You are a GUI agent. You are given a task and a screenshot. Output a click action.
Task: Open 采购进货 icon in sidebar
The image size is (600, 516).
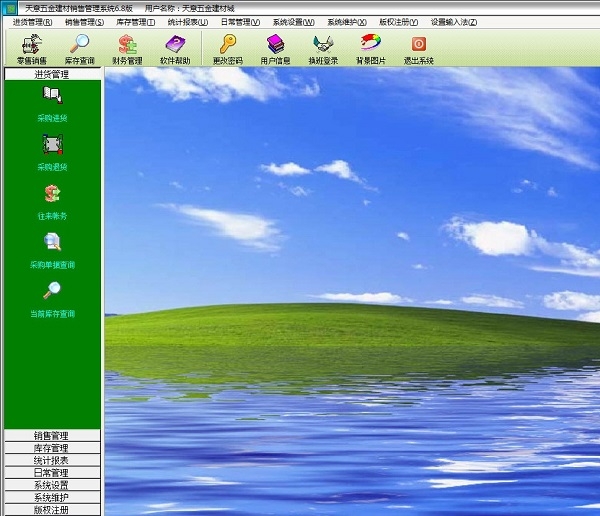point(52,95)
